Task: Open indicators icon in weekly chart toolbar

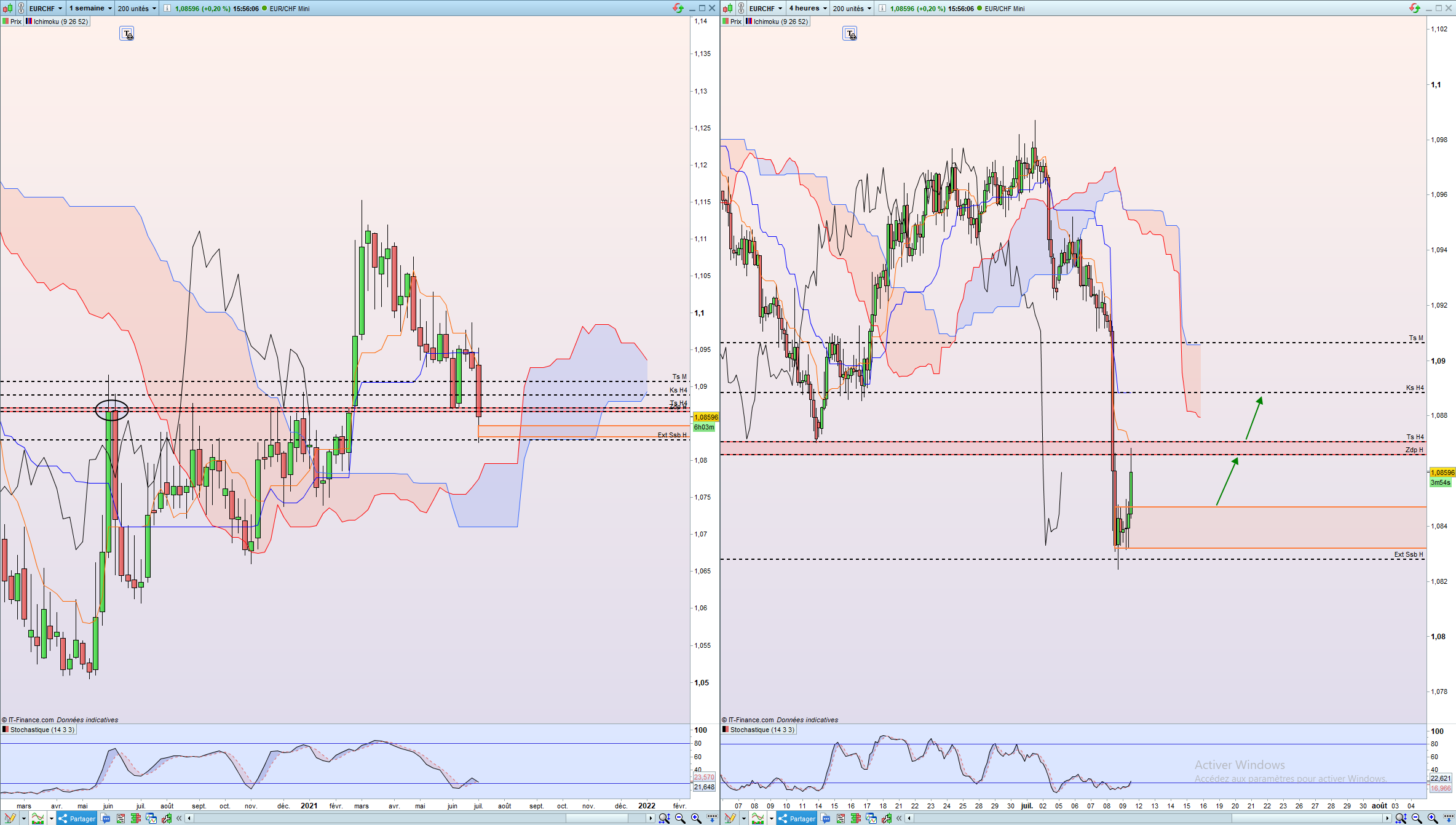Action: (x=38, y=818)
